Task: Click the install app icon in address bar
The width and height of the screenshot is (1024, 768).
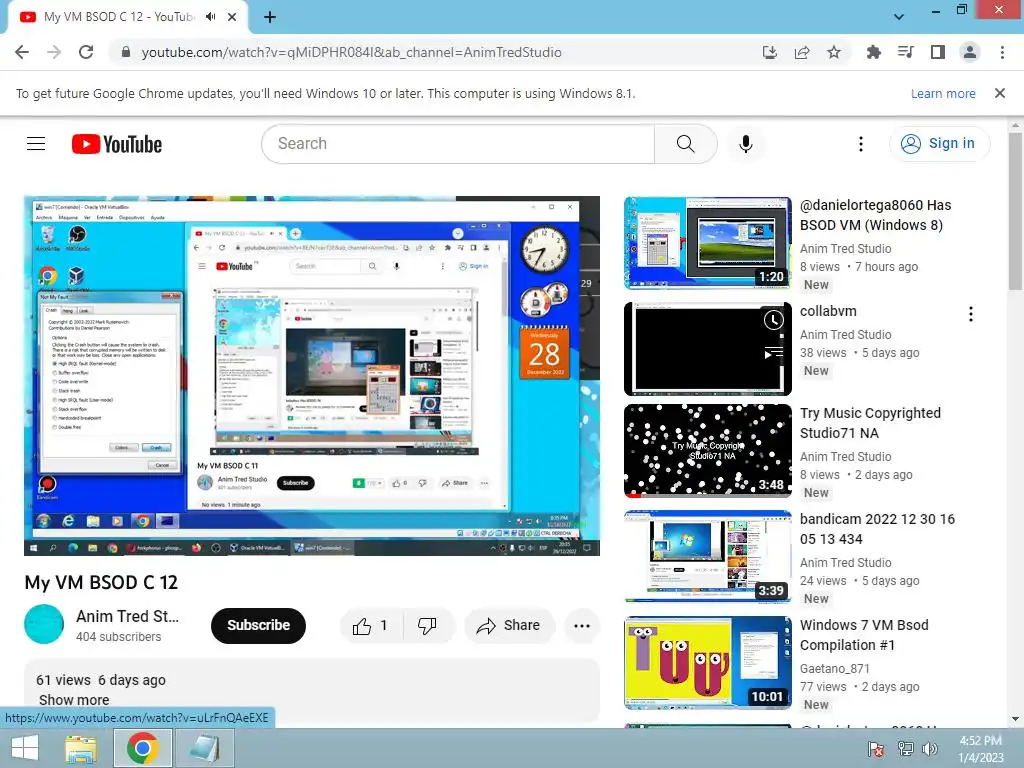Action: coord(770,52)
